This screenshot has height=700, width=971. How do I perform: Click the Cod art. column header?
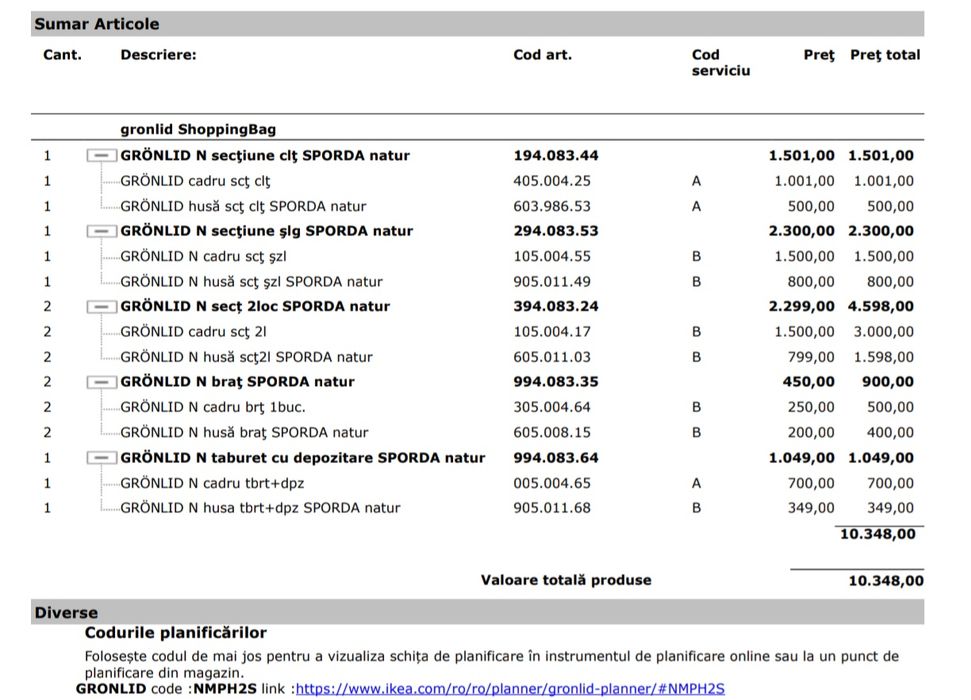pos(542,55)
